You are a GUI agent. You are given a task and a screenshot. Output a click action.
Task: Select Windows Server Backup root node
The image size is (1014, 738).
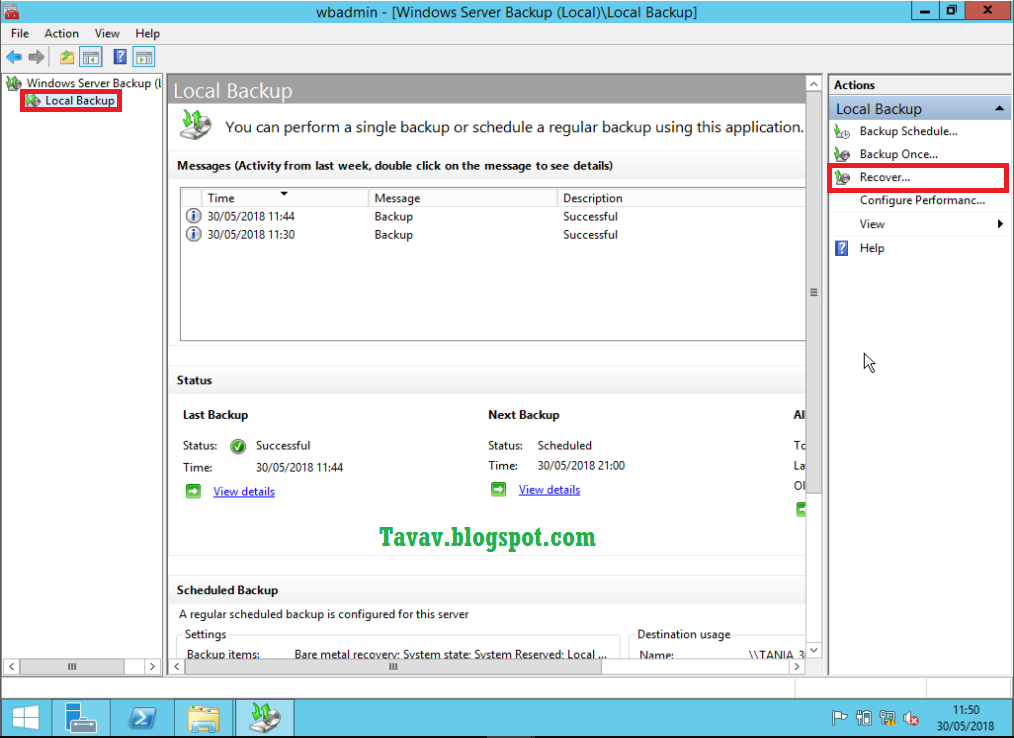[x=84, y=83]
